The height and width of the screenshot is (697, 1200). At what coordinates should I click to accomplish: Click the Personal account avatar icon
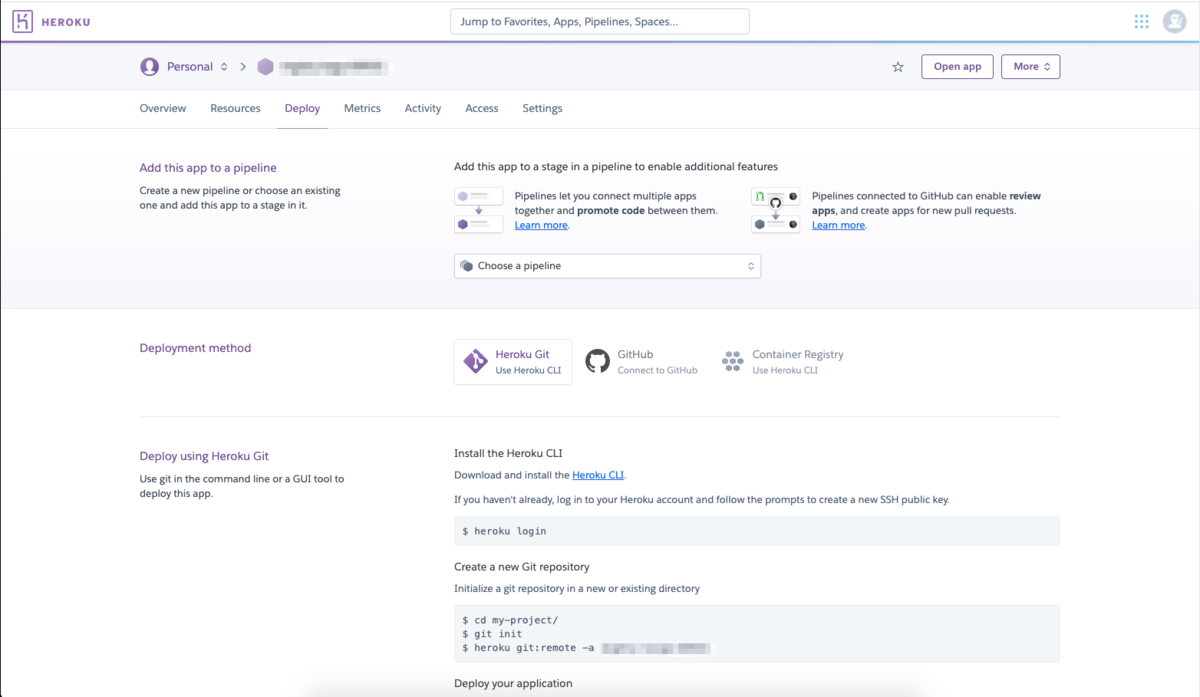149,67
